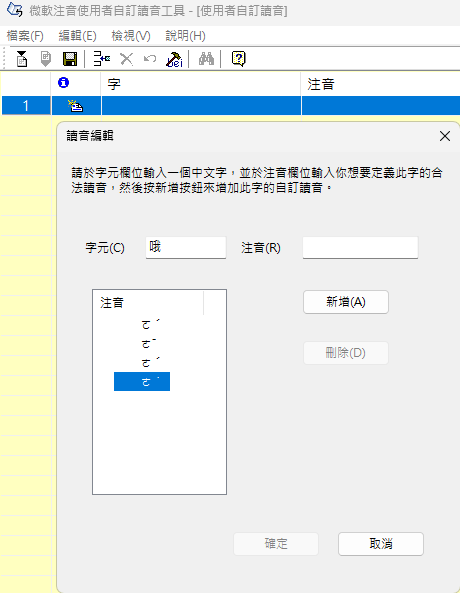Click the 刪除(D) button
Viewport: 460px width, 593px height.
(346, 353)
